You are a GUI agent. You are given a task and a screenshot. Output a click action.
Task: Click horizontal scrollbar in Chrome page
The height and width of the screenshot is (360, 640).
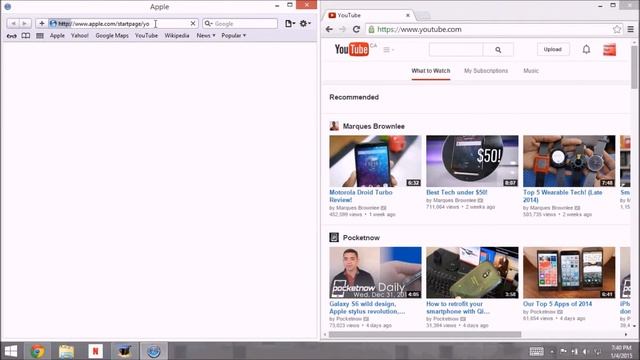click(424, 335)
